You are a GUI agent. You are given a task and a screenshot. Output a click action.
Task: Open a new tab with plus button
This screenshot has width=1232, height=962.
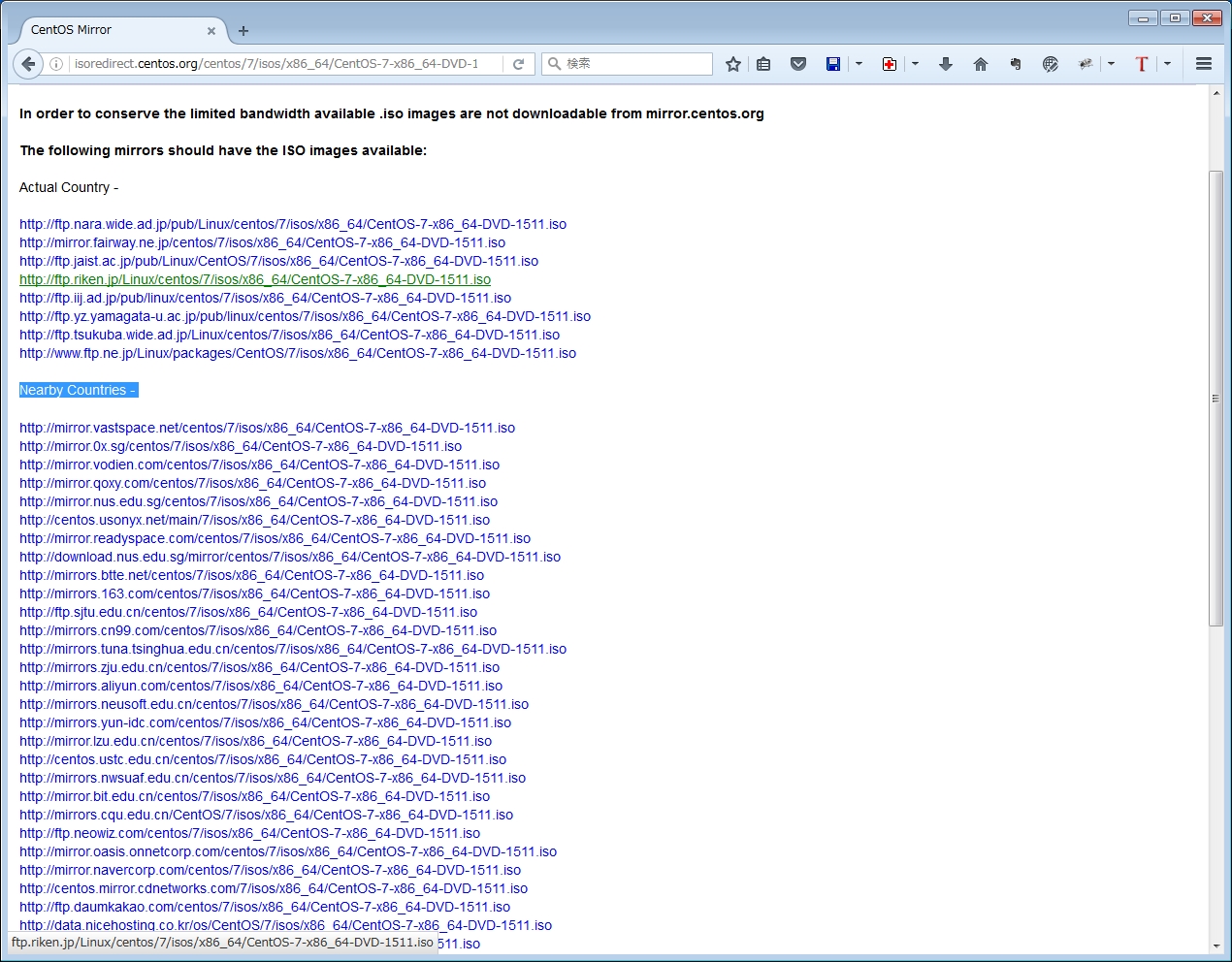point(243,31)
